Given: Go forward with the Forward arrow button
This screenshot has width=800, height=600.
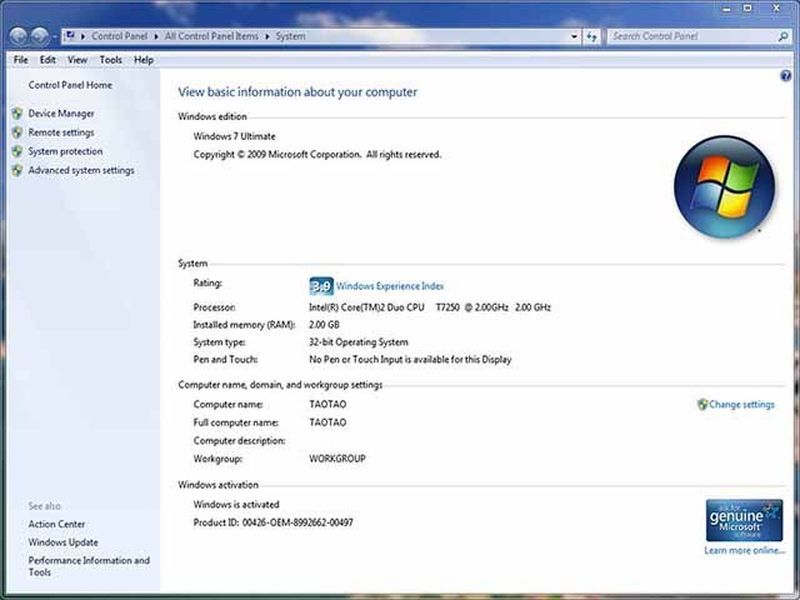Looking at the screenshot, I should (40, 36).
